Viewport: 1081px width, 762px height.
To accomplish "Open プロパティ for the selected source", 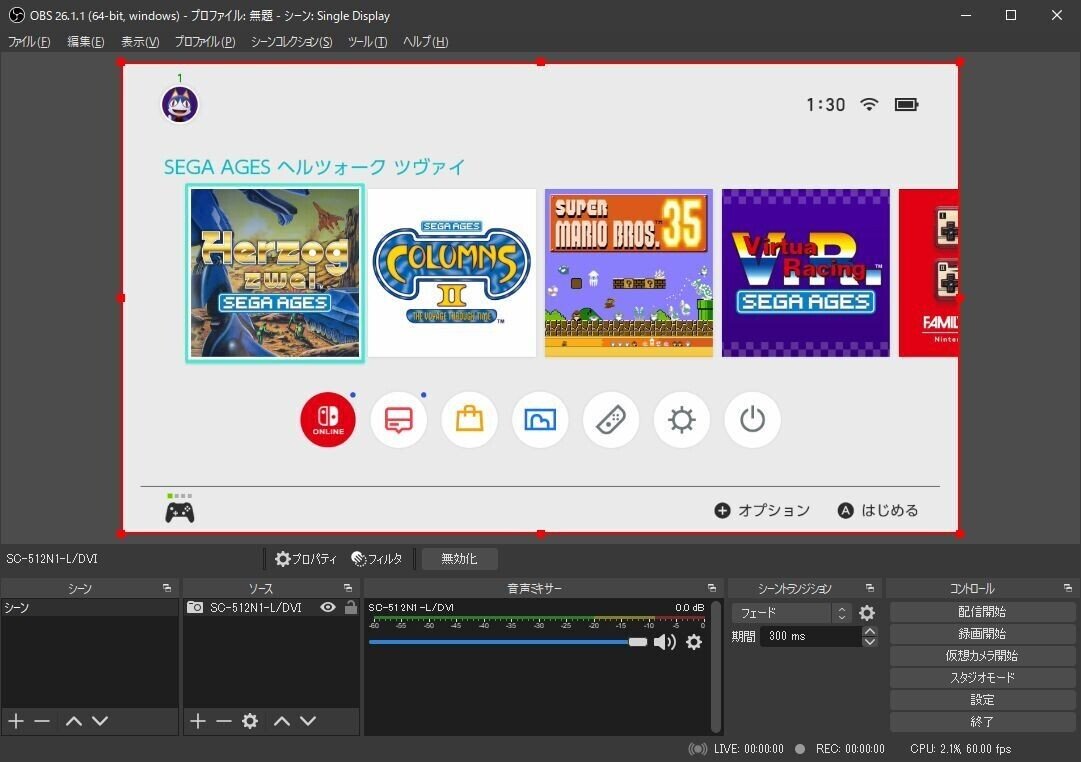I will (306, 559).
